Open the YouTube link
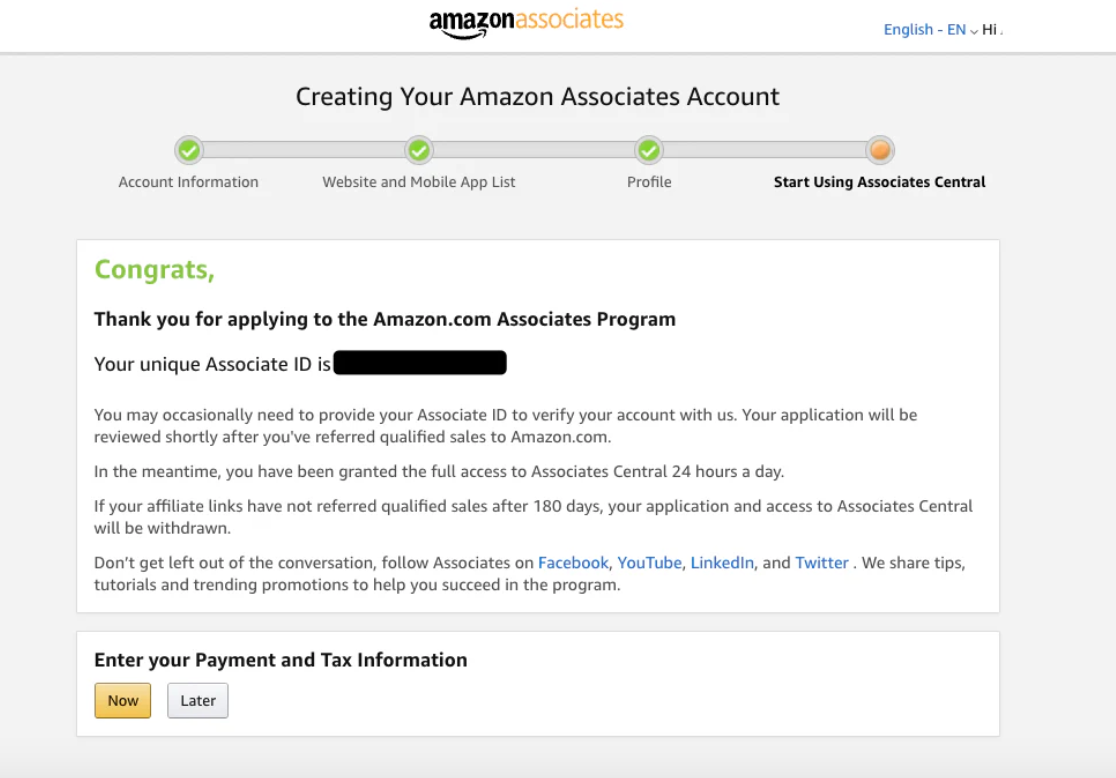1116x778 pixels. (649, 563)
